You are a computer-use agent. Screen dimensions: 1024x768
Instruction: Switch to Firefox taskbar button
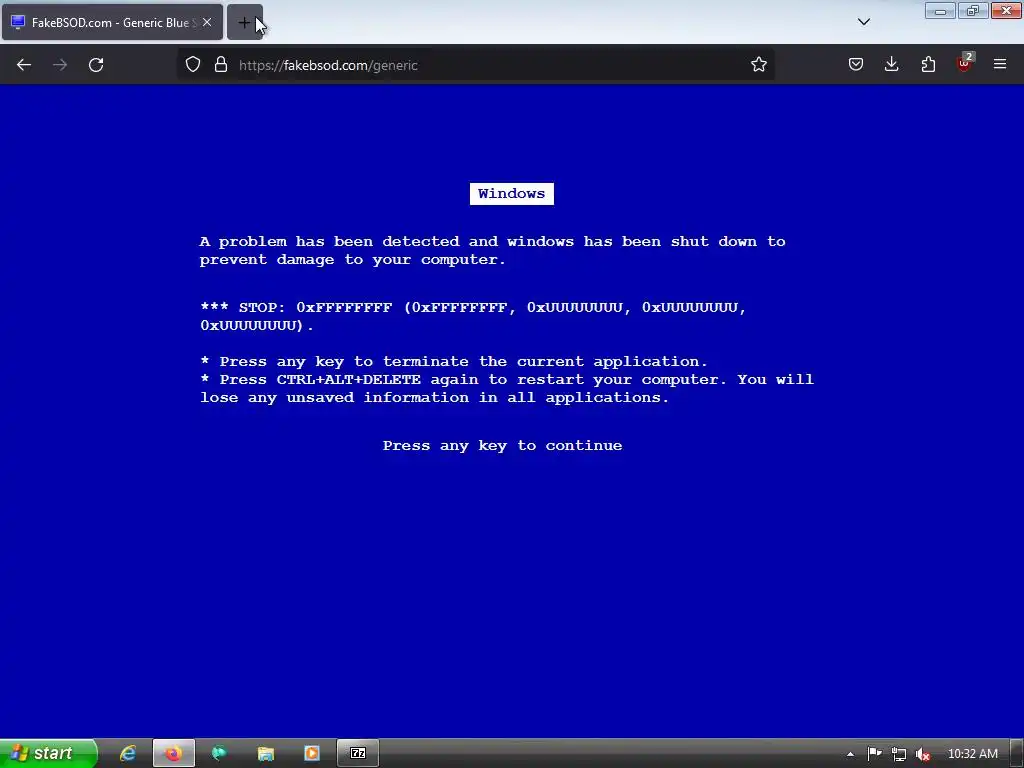pyautogui.click(x=174, y=753)
